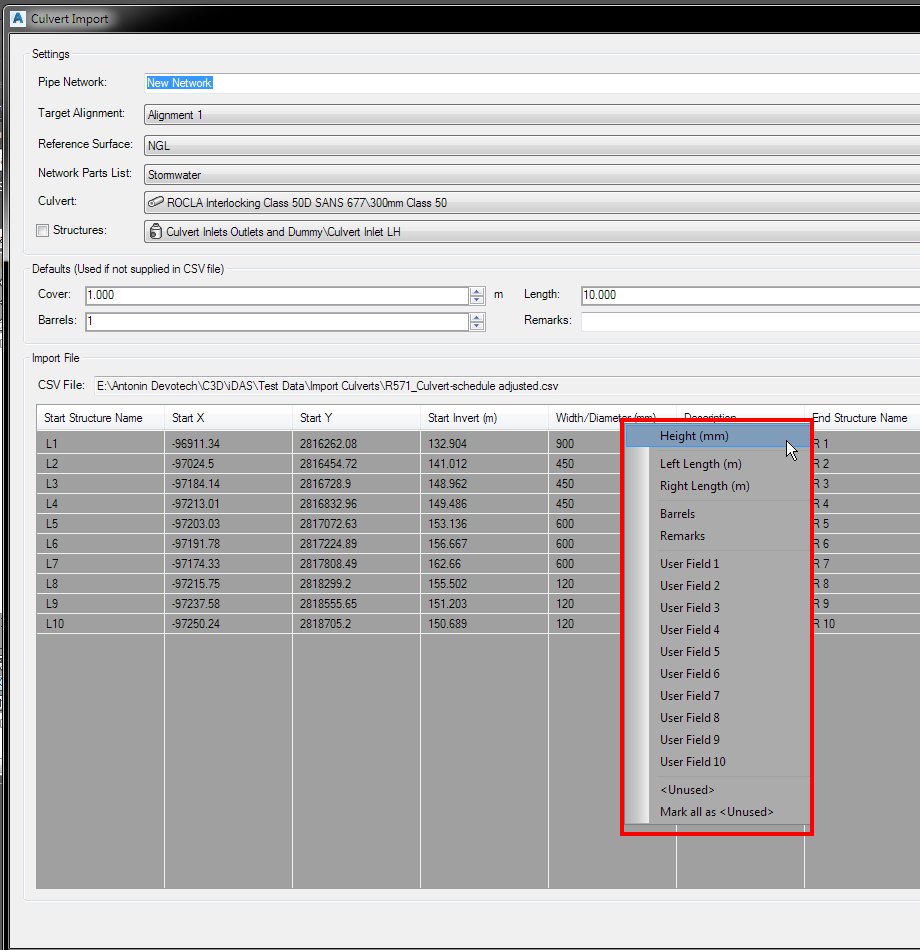Click the CSV File path field
920x950 pixels.
coord(507,386)
